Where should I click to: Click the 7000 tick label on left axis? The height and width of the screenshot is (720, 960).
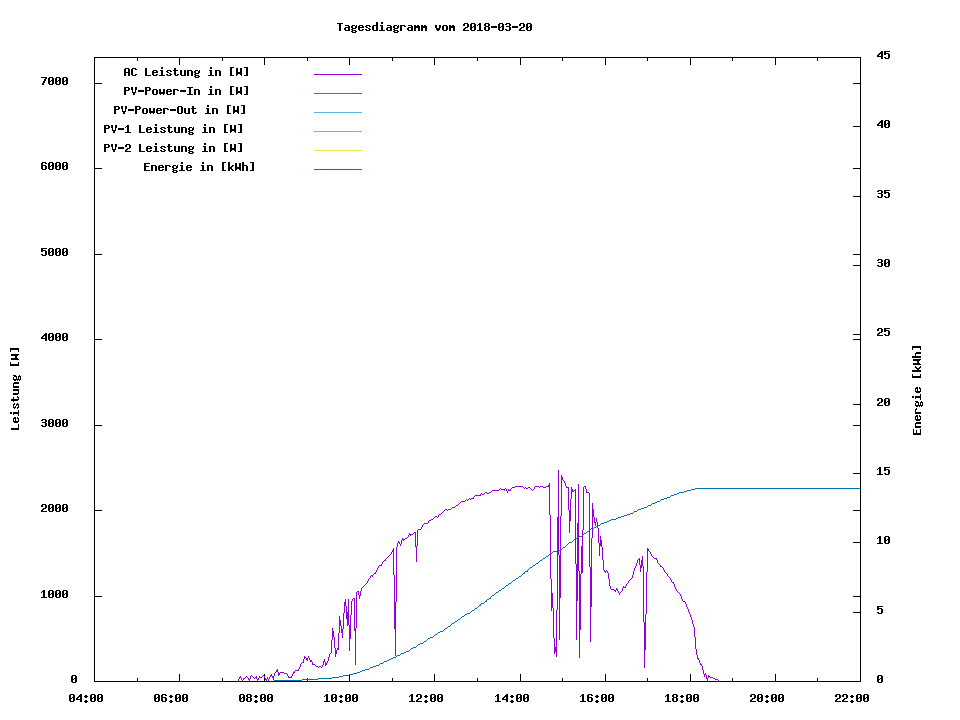click(53, 82)
